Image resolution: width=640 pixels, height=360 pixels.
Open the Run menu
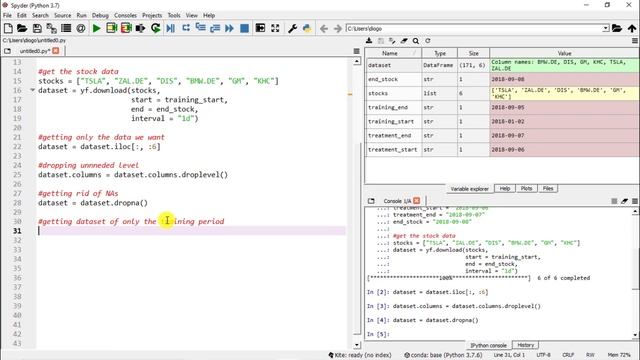click(82, 15)
